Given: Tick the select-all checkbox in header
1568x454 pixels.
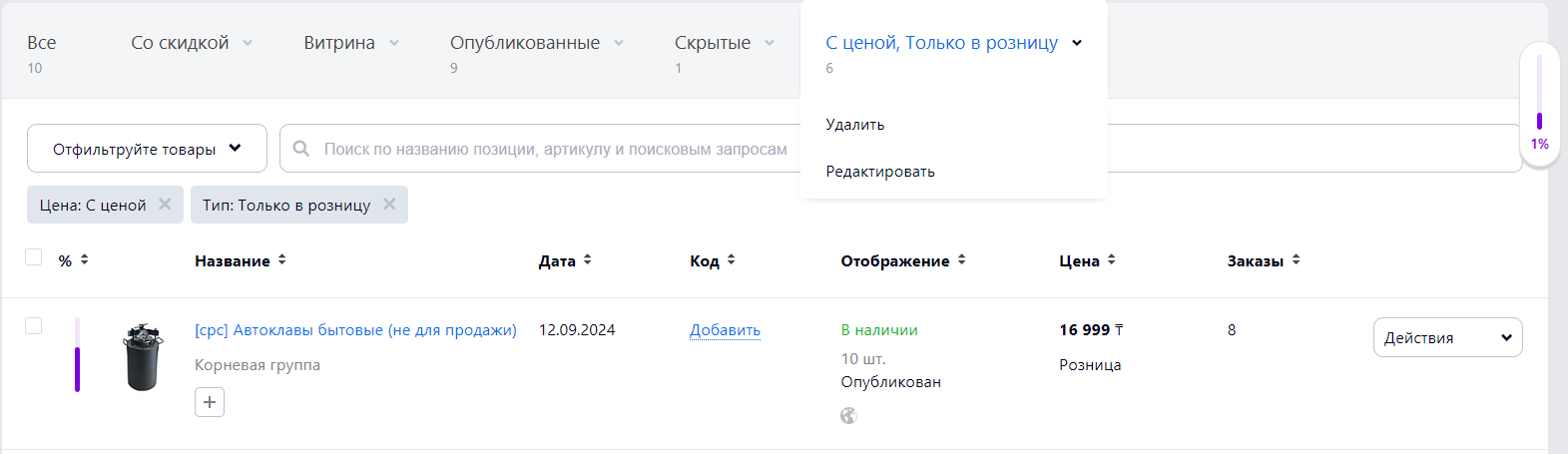Looking at the screenshot, I should (x=33, y=257).
